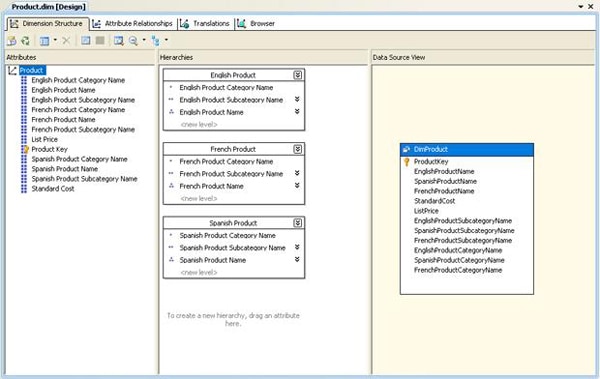Select Spanish Product Category Name hierarchy level
The width and height of the screenshot is (600, 379).
[228, 235]
